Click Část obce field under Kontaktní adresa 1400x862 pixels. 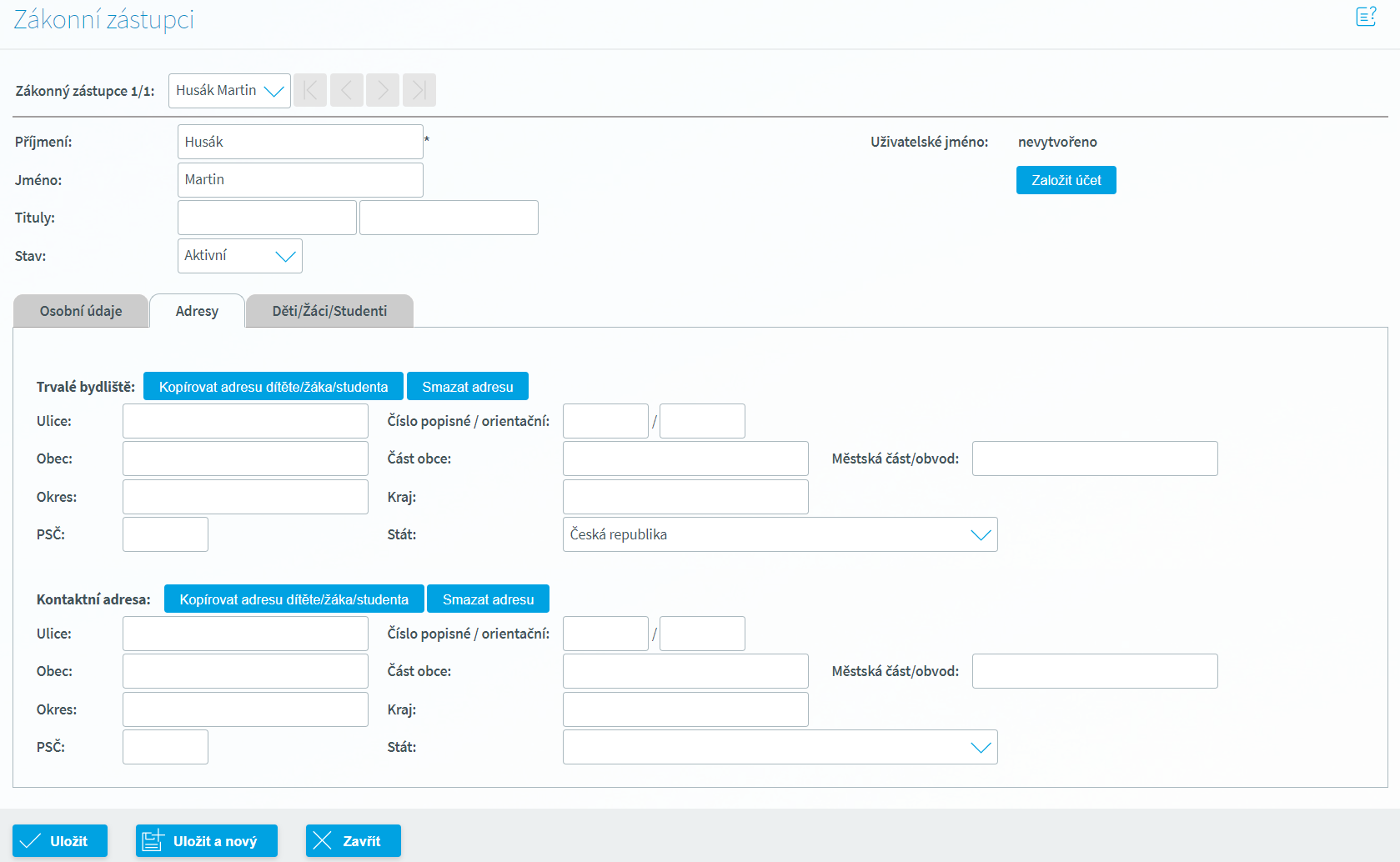coord(685,671)
